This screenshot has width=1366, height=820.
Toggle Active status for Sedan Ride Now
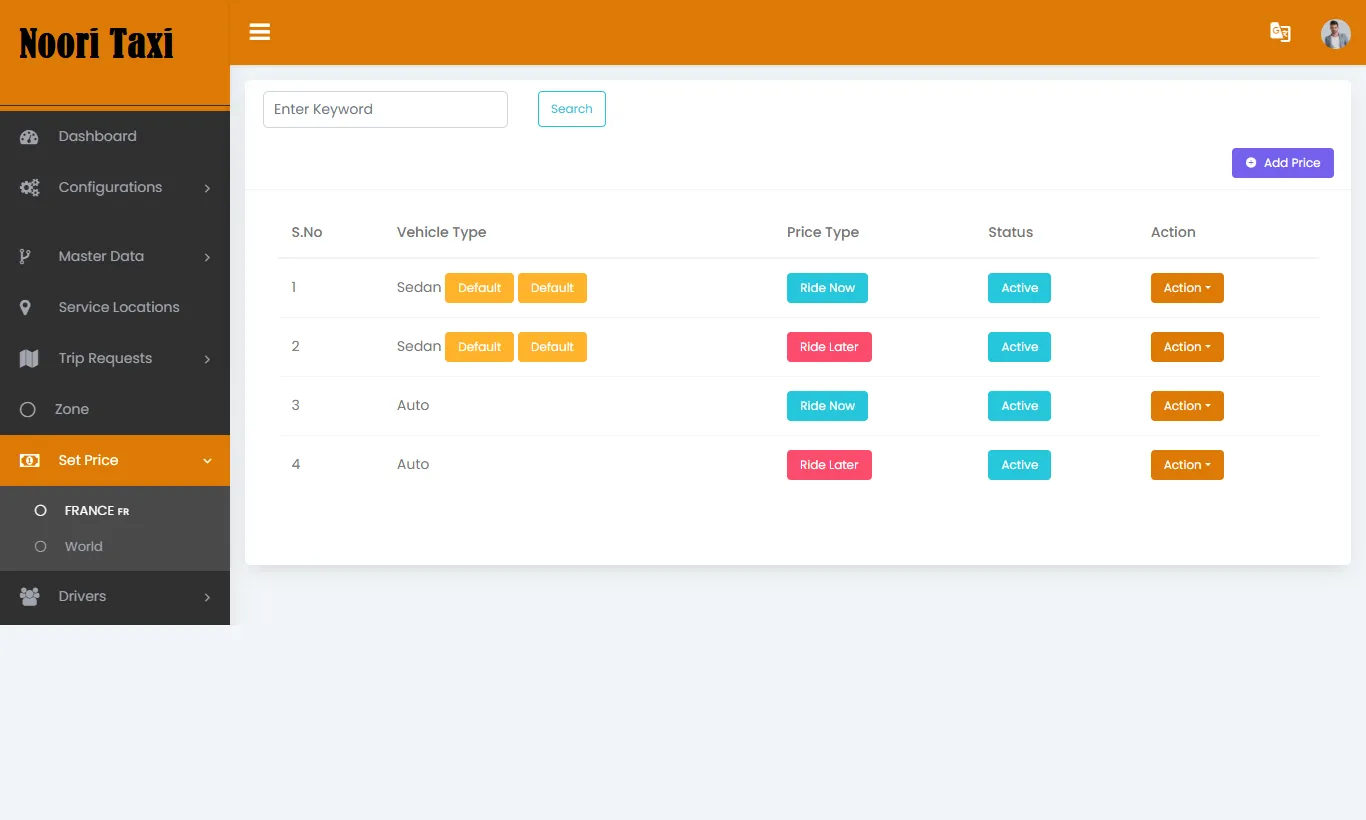(x=1019, y=287)
